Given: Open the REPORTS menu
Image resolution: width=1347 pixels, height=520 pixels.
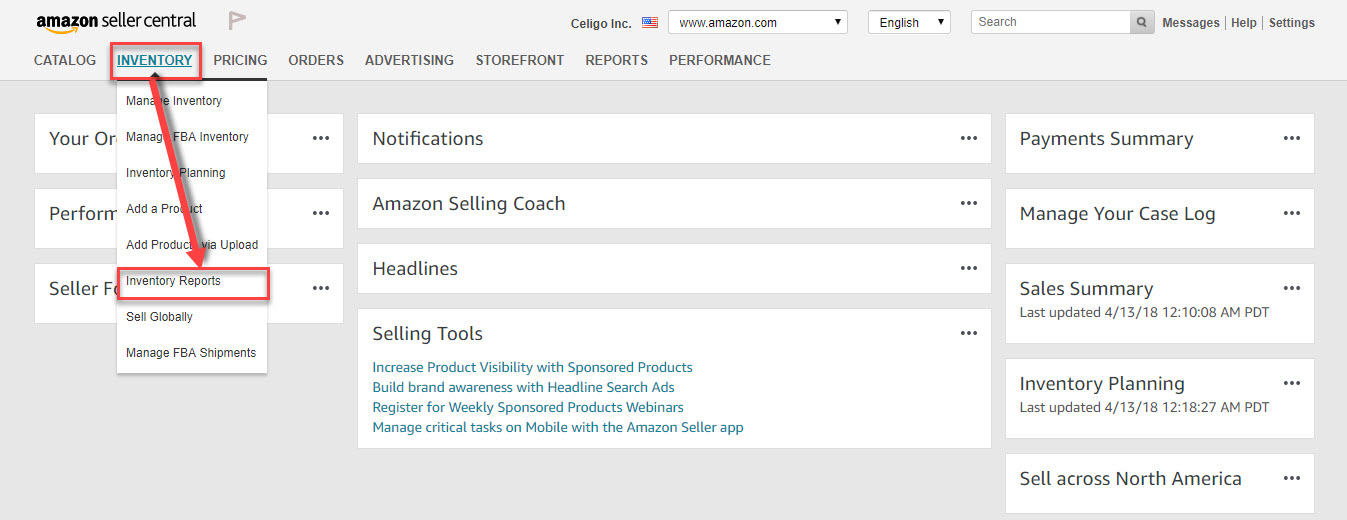Looking at the screenshot, I should [617, 60].
